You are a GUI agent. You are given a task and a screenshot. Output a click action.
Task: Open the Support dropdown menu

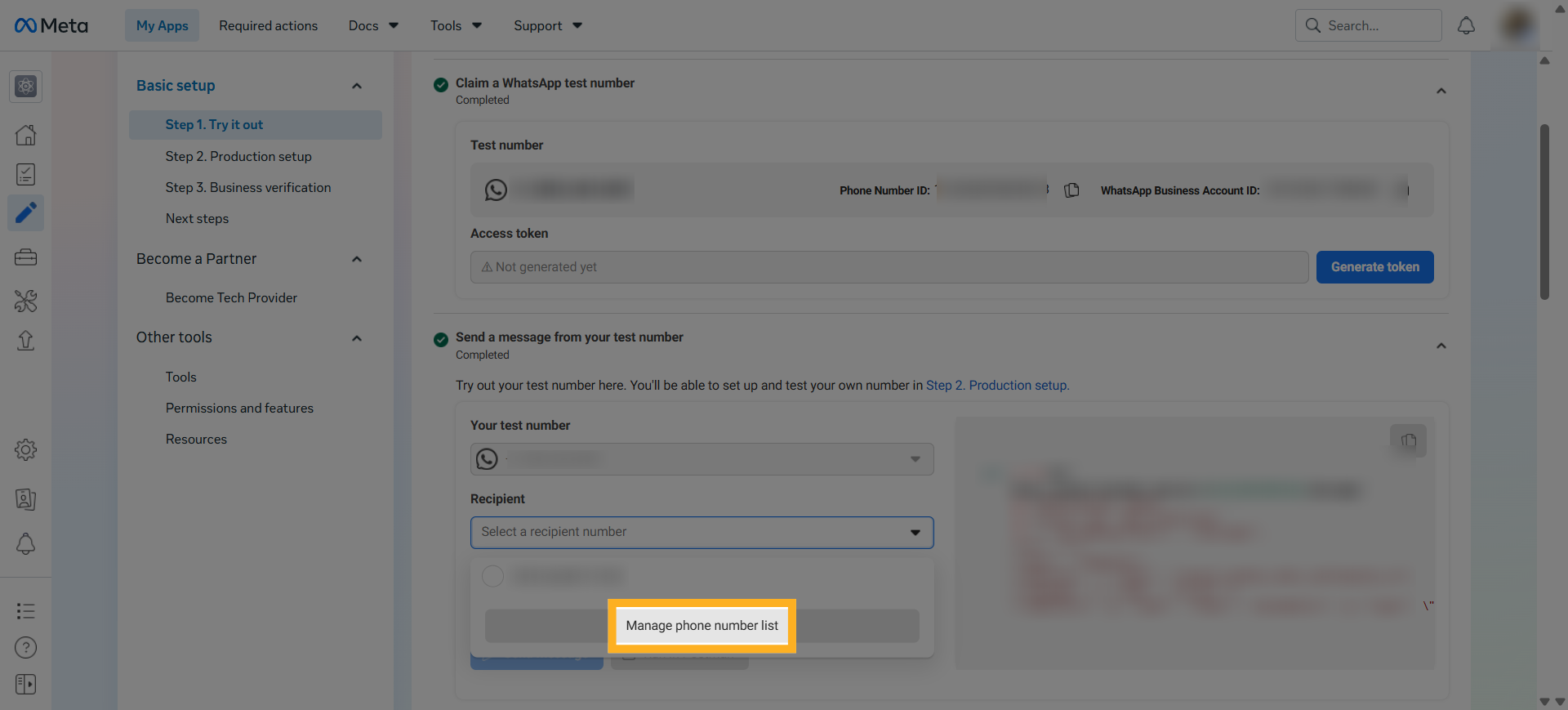click(x=548, y=25)
